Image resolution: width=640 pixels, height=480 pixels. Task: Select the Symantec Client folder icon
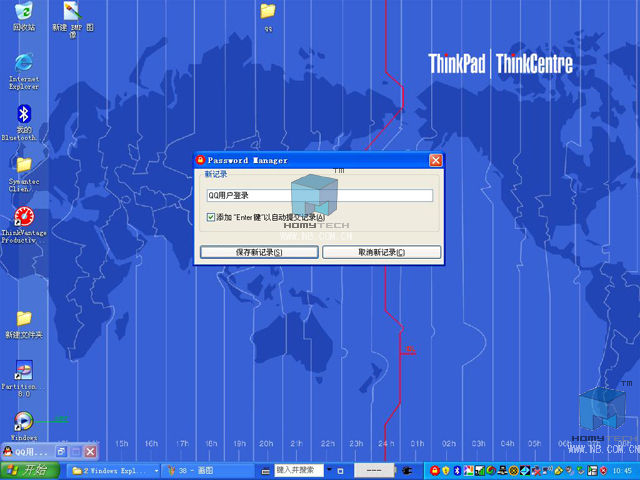point(24,165)
